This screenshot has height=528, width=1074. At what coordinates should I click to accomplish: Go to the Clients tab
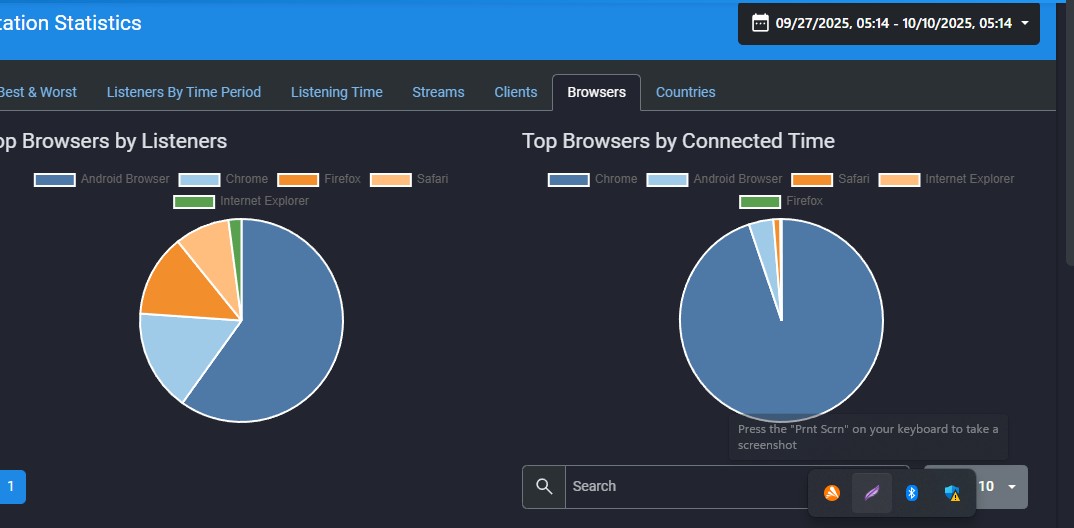click(x=515, y=92)
